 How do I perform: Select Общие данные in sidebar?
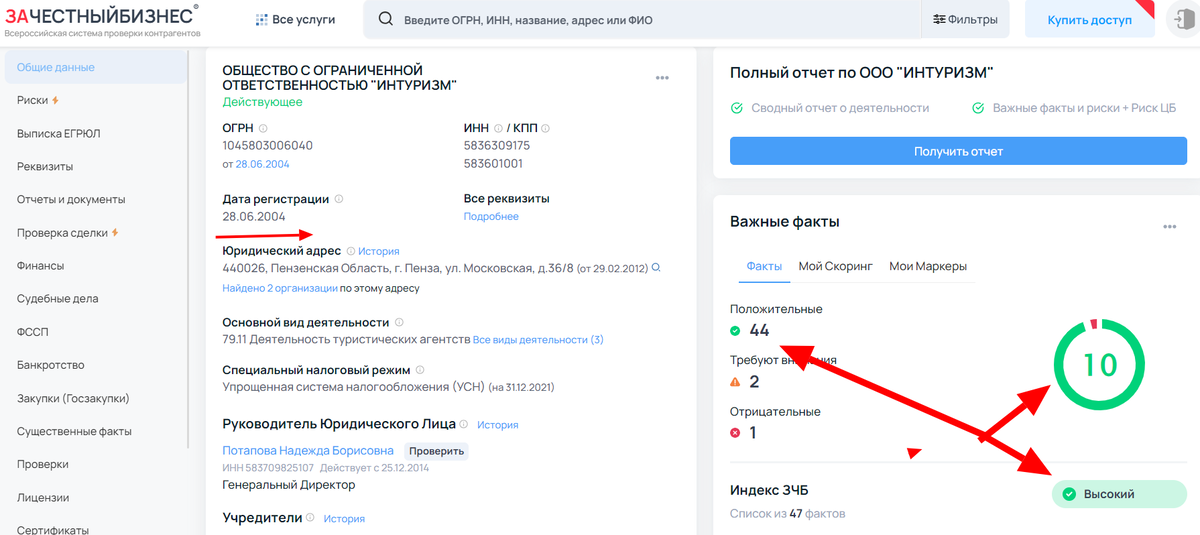tap(95, 67)
